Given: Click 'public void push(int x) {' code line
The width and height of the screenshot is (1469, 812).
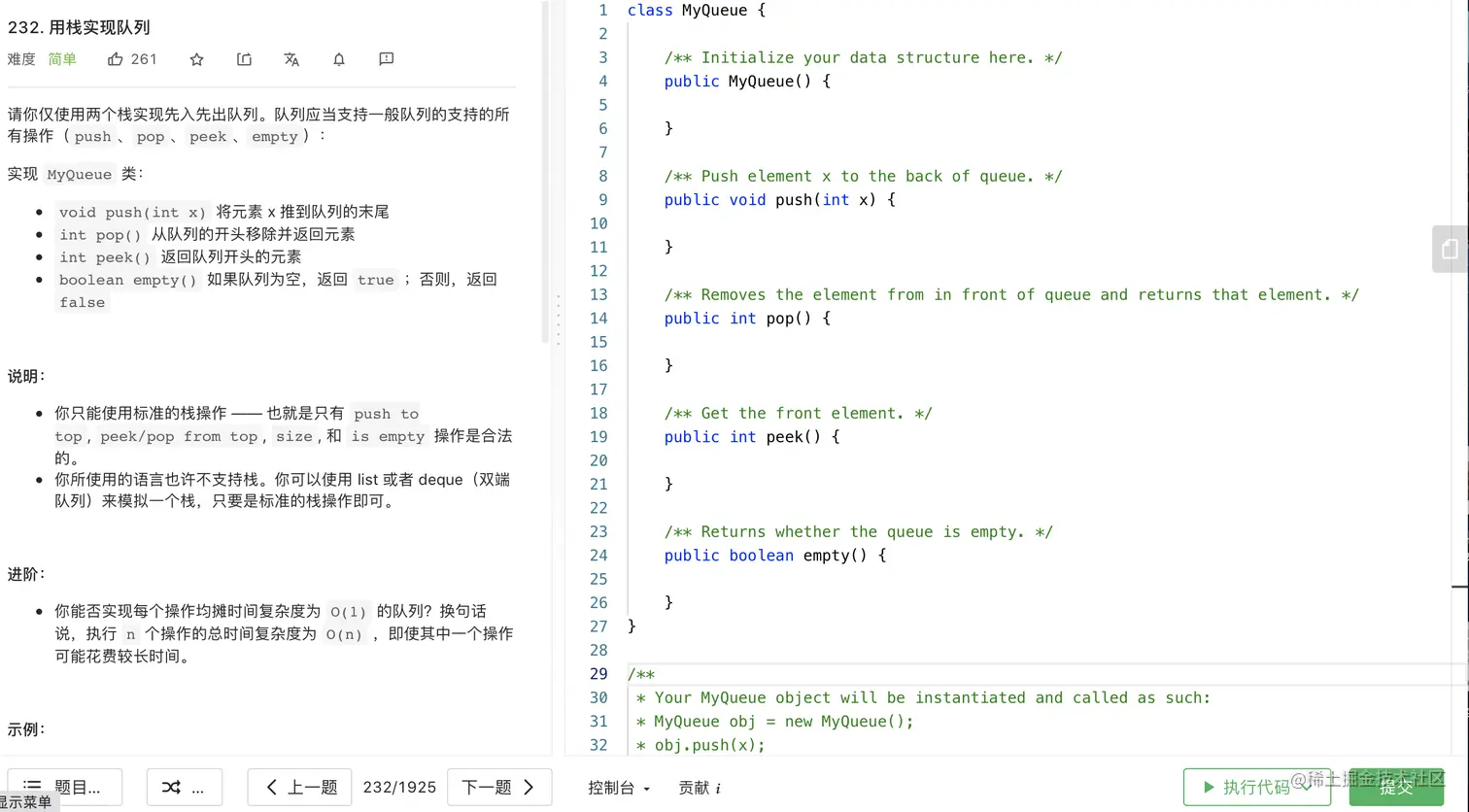Looking at the screenshot, I should point(780,200).
